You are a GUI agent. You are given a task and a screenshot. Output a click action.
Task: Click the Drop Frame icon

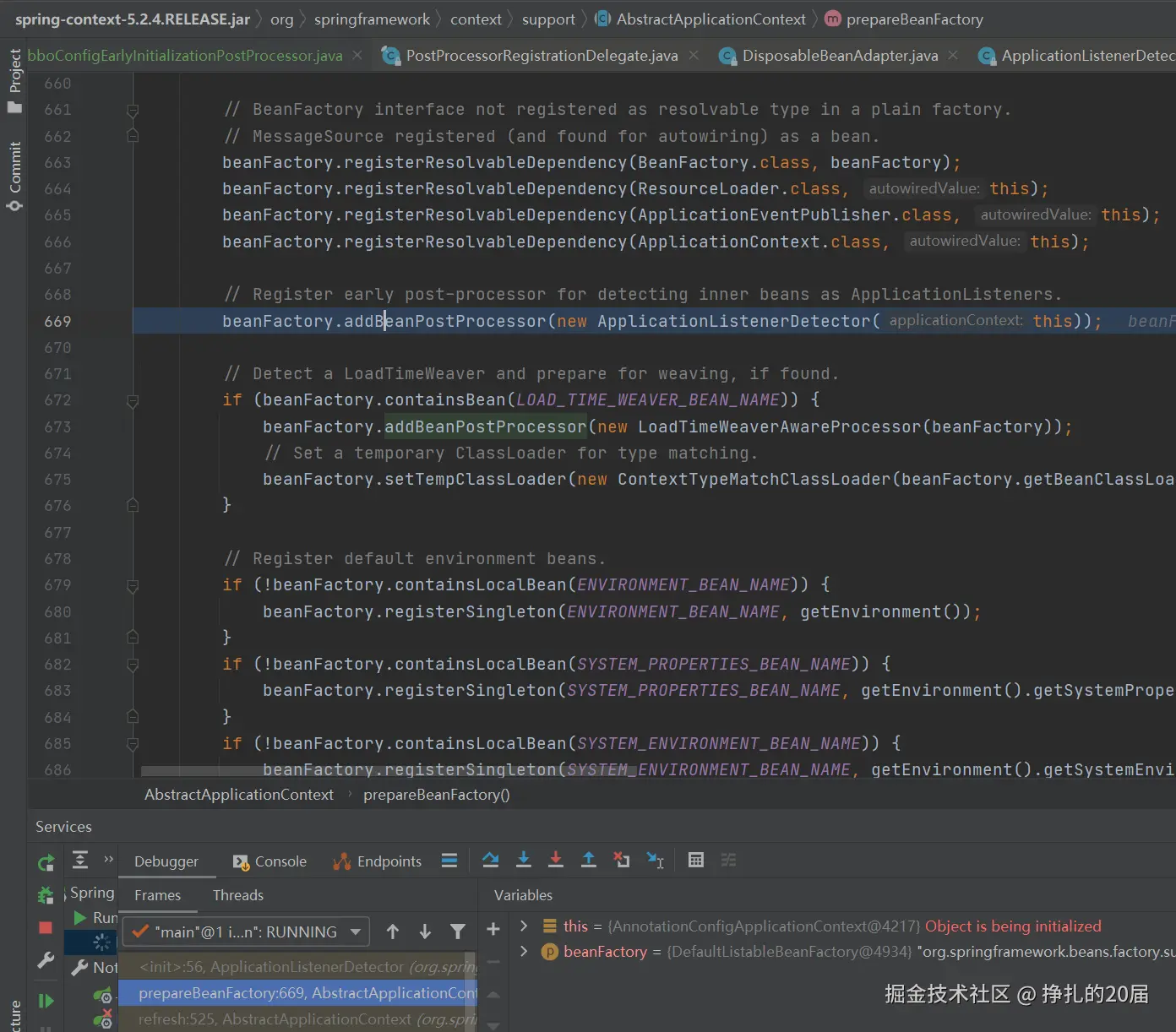pyautogui.click(x=621, y=861)
